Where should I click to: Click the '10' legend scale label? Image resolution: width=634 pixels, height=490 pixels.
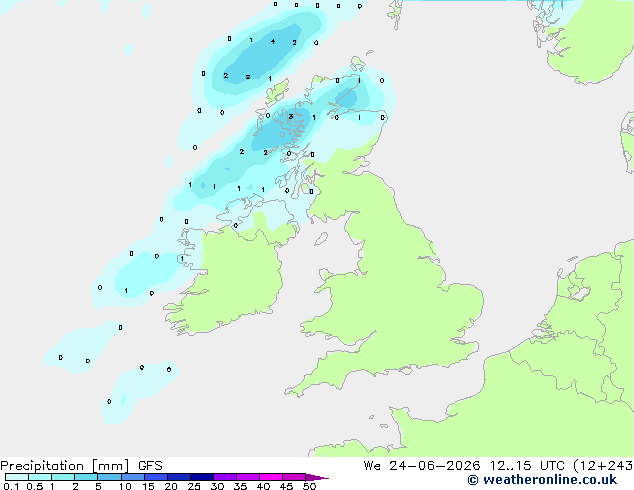point(125,486)
